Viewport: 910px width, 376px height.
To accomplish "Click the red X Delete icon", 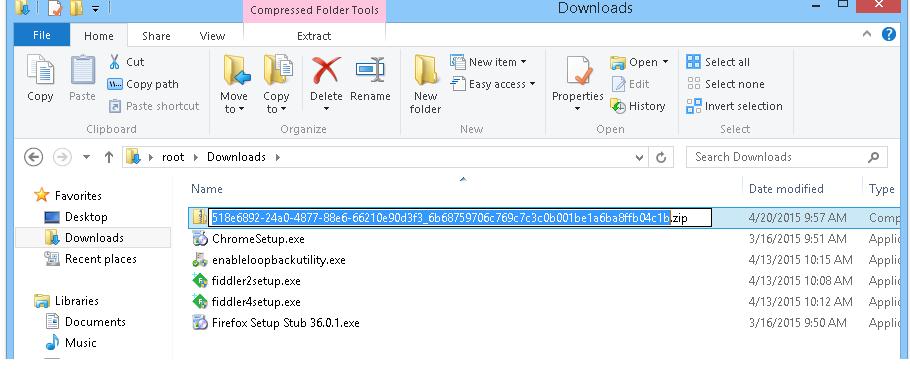I will [326, 70].
